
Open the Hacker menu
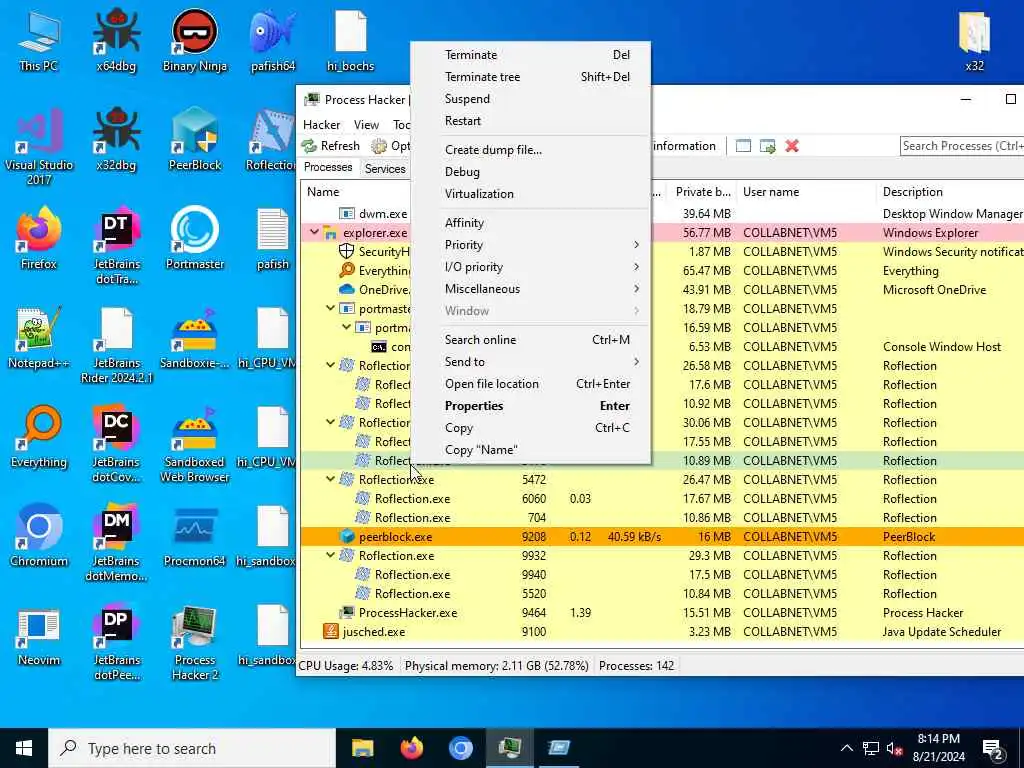coord(321,124)
